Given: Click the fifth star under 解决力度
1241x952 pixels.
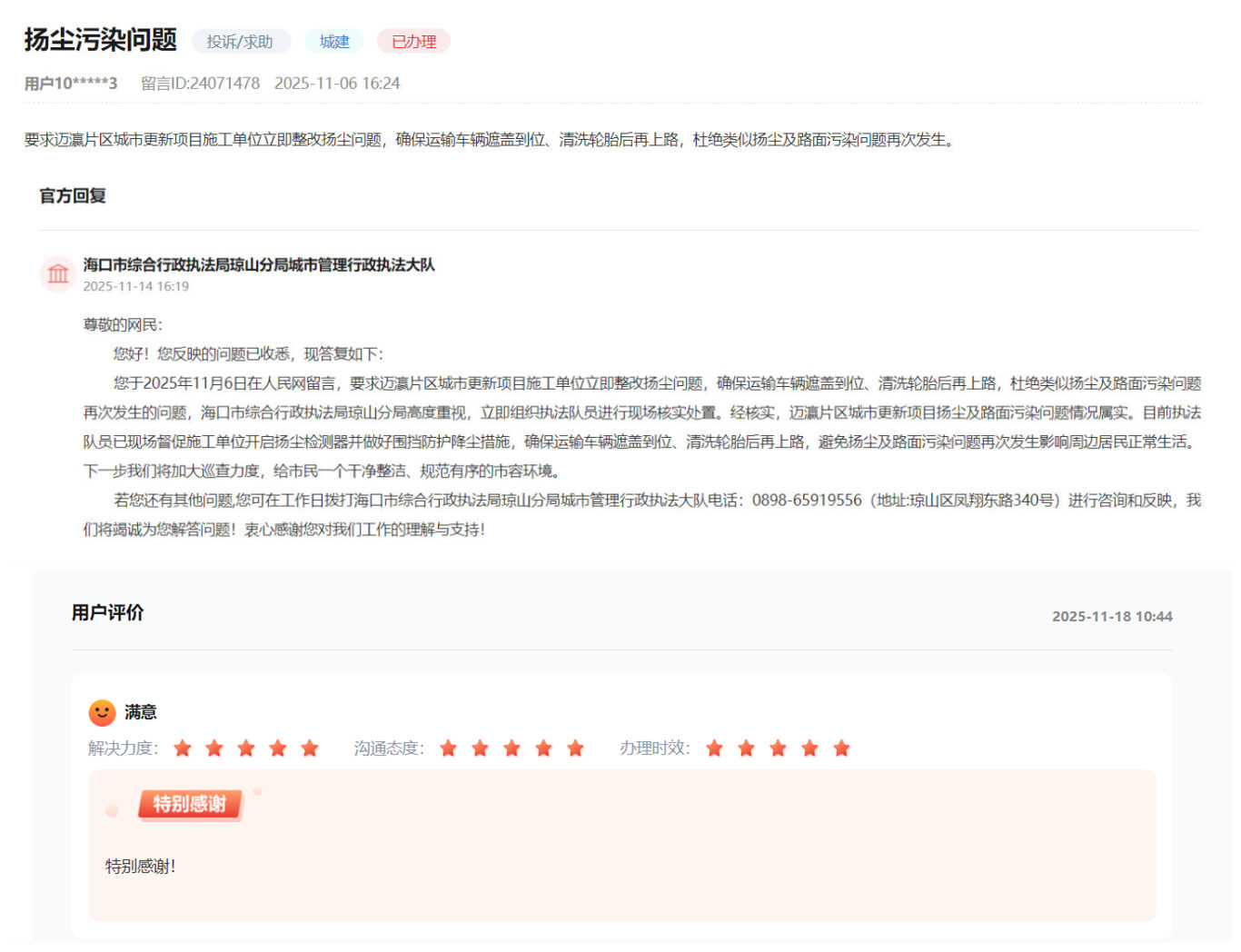Looking at the screenshot, I should (309, 748).
